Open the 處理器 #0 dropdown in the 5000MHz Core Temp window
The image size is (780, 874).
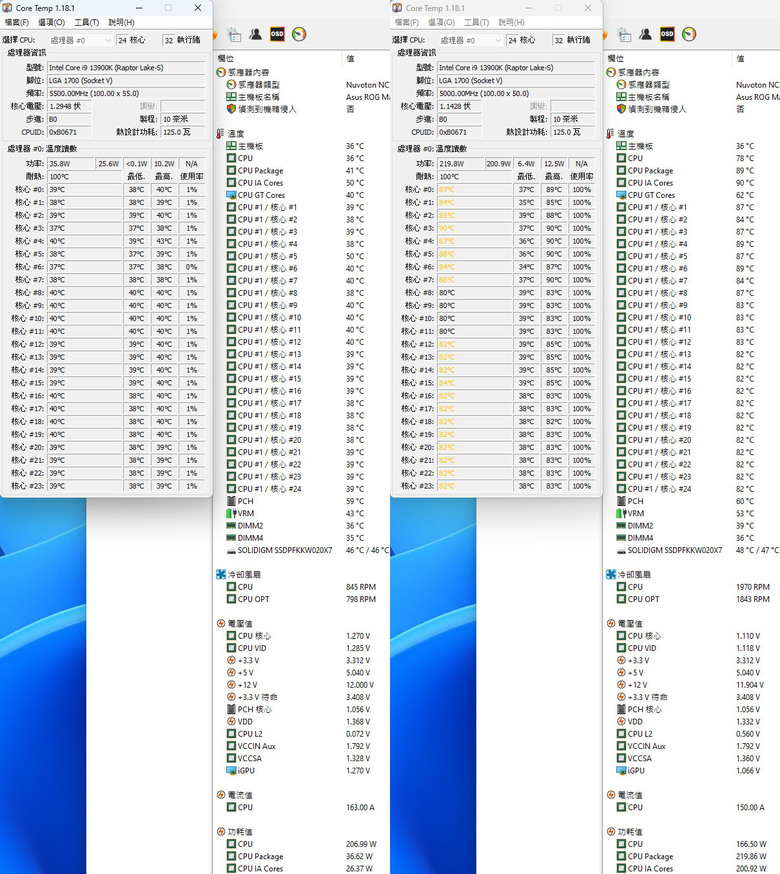pos(470,40)
